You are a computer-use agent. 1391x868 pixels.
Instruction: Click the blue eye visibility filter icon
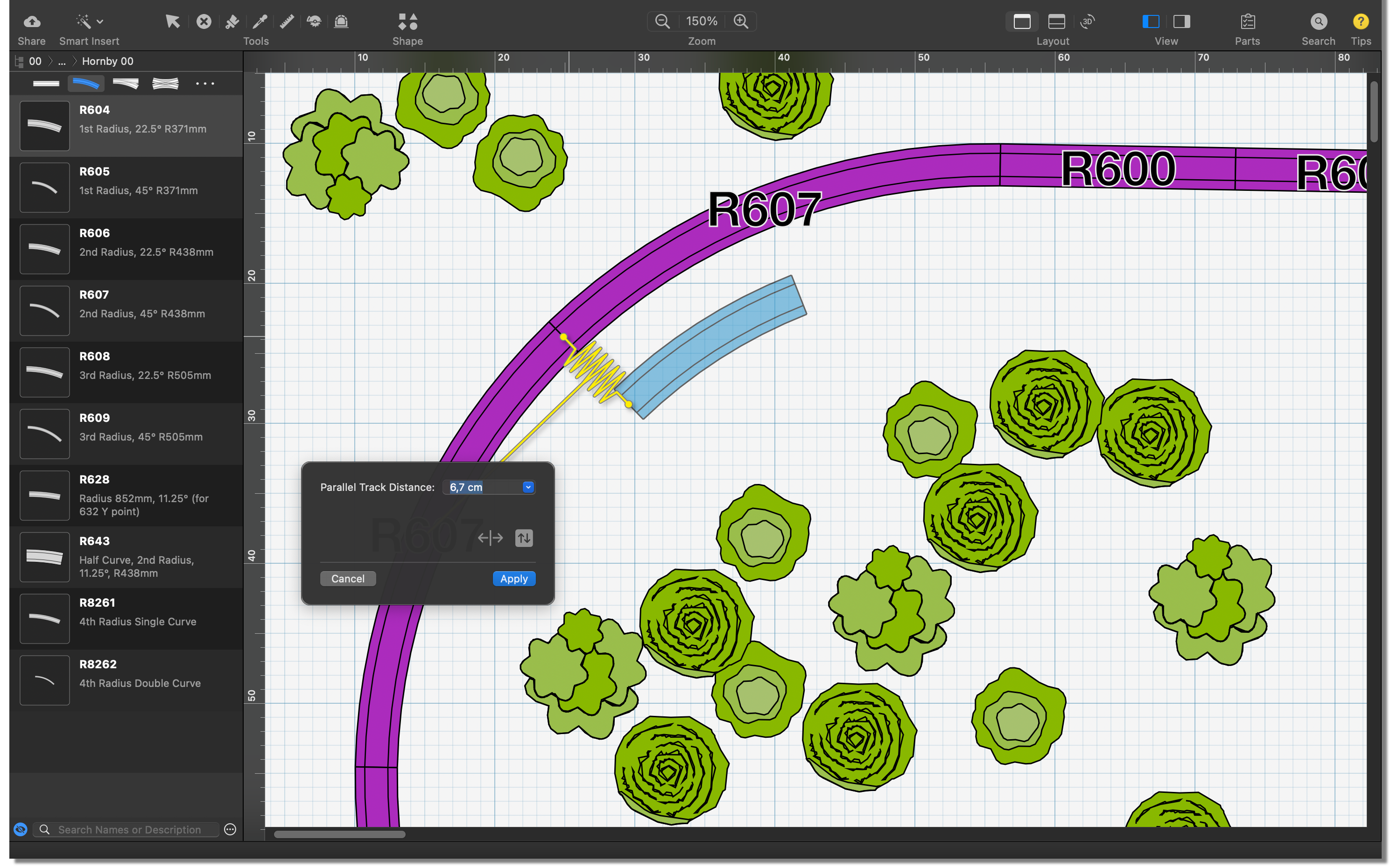point(21,830)
